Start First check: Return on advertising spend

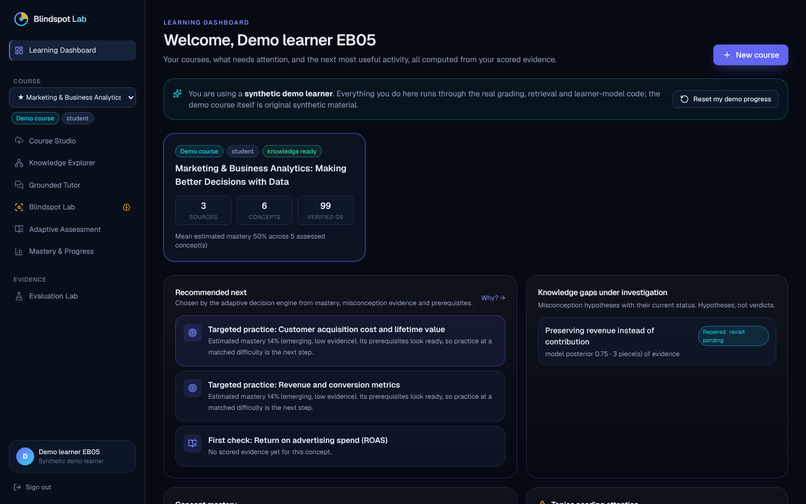click(x=340, y=446)
